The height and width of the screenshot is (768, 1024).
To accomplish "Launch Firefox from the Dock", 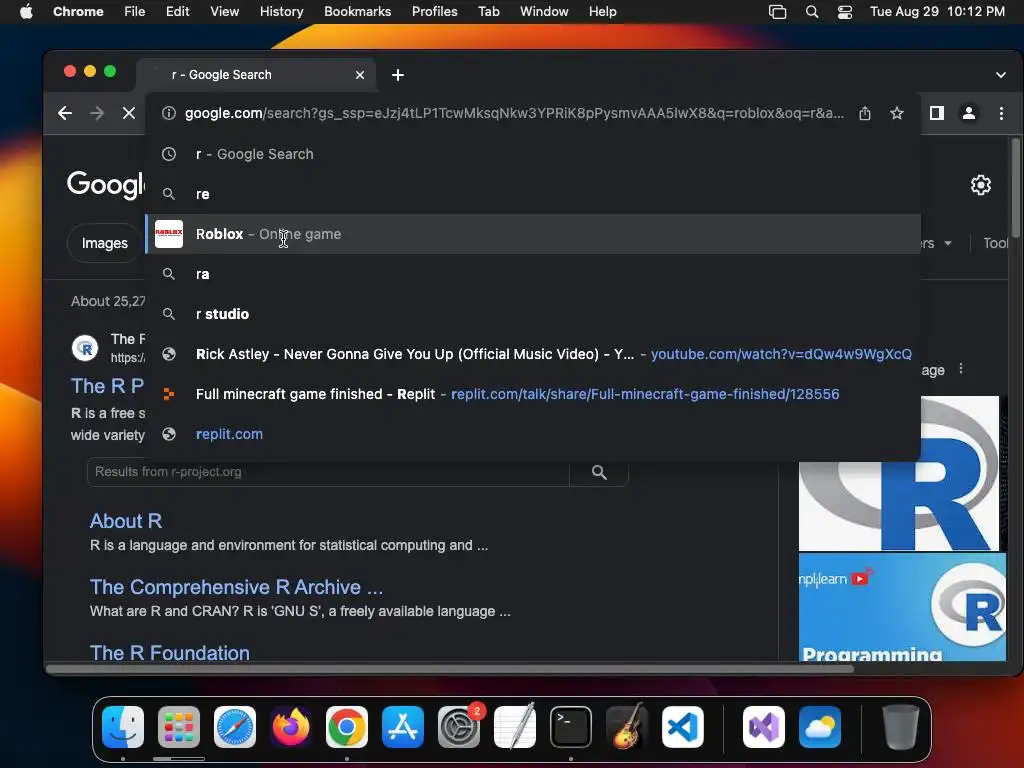I will click(x=291, y=727).
